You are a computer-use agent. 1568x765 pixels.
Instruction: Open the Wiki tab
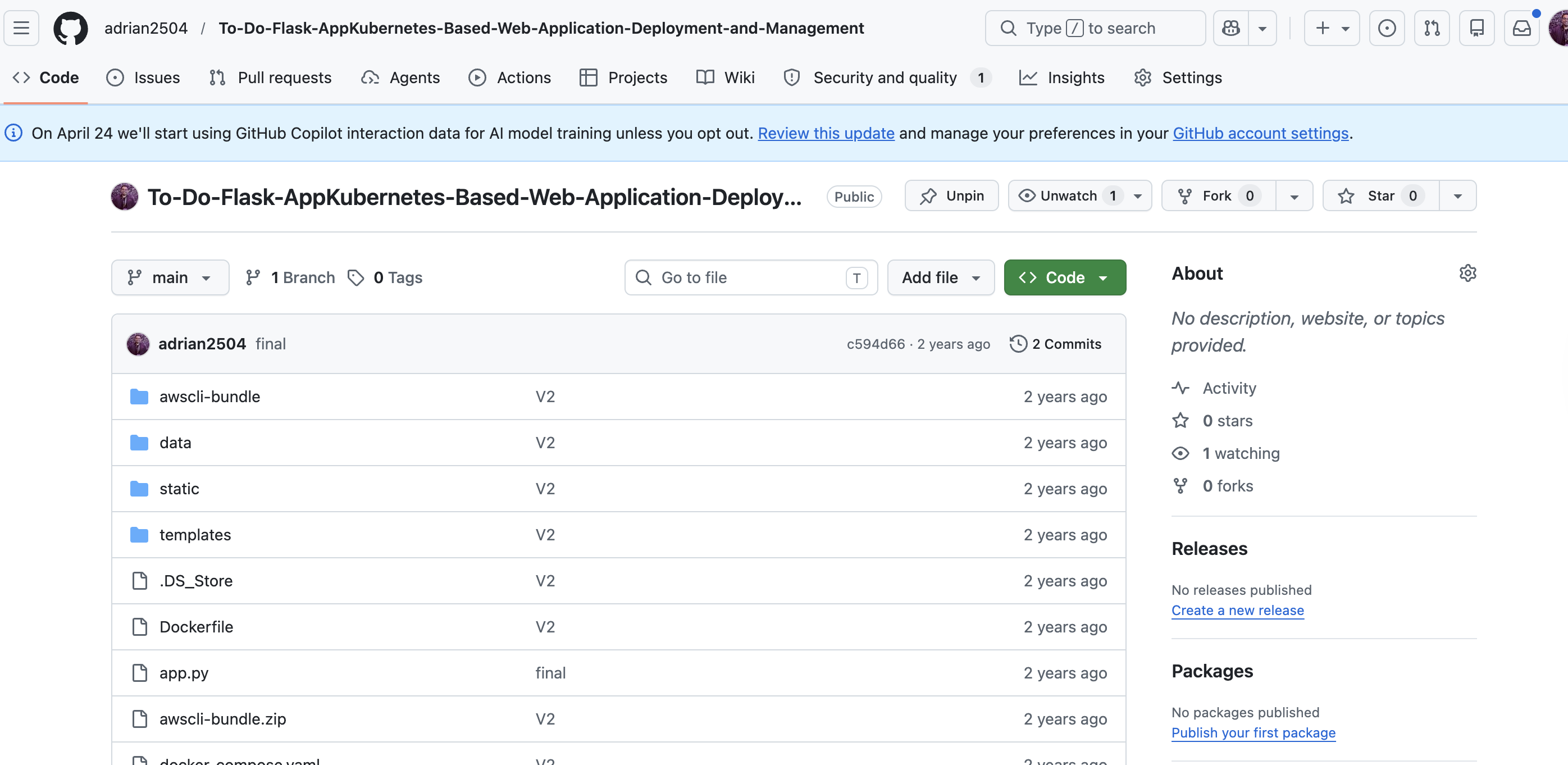click(x=726, y=78)
